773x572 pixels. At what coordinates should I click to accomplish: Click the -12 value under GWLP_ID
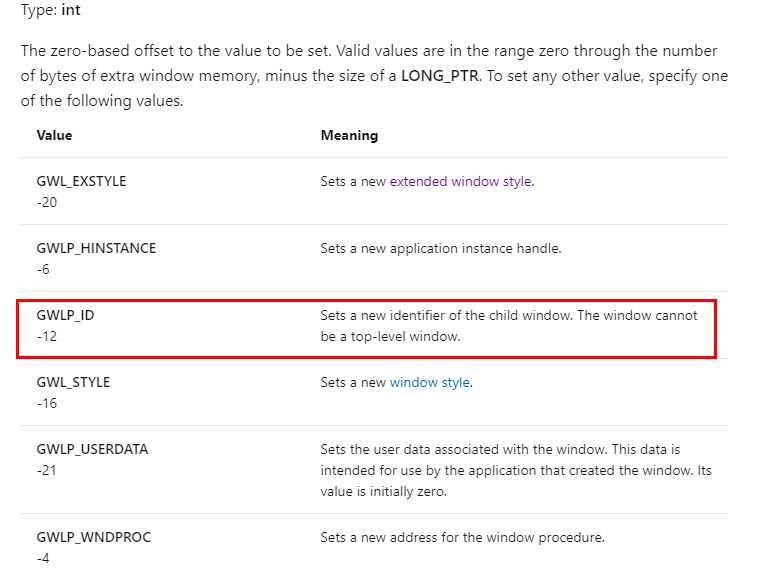47,336
